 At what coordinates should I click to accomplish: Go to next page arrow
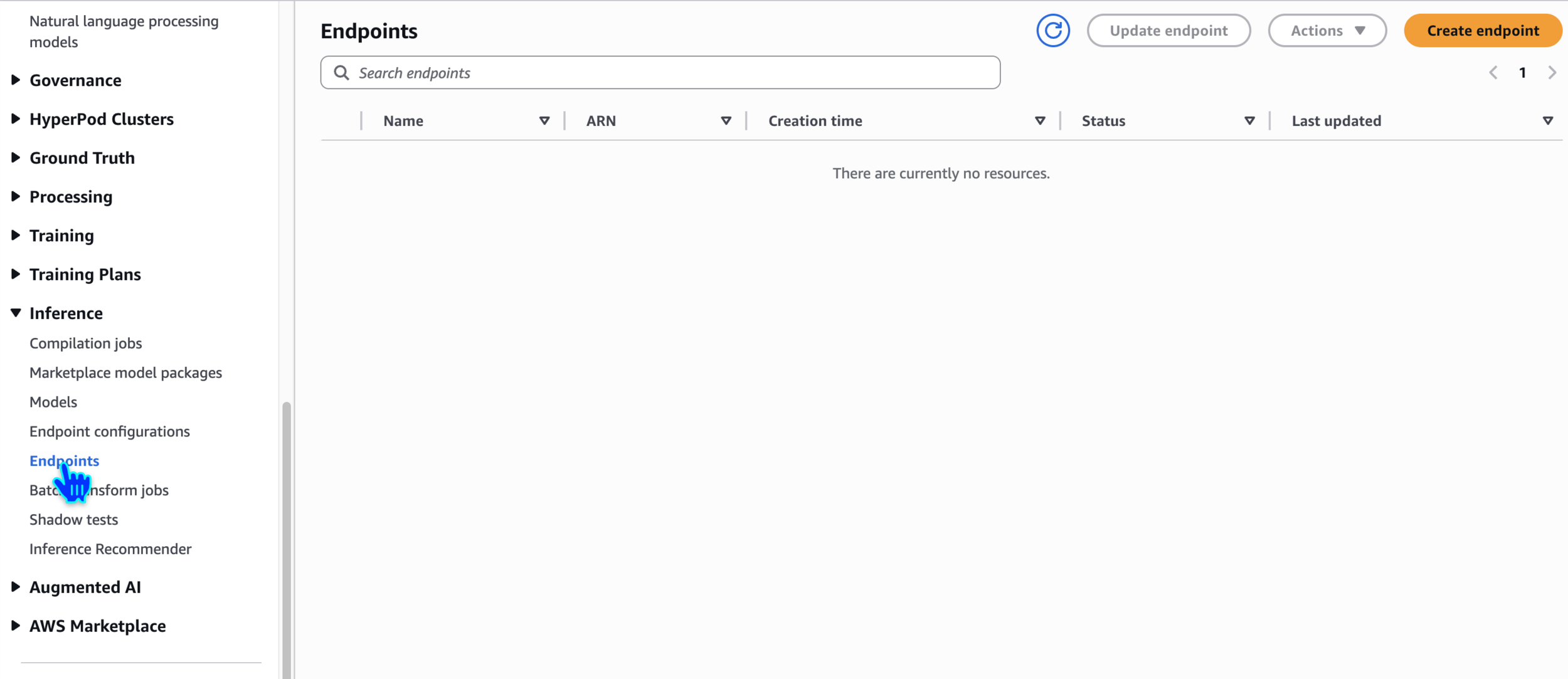[1552, 73]
